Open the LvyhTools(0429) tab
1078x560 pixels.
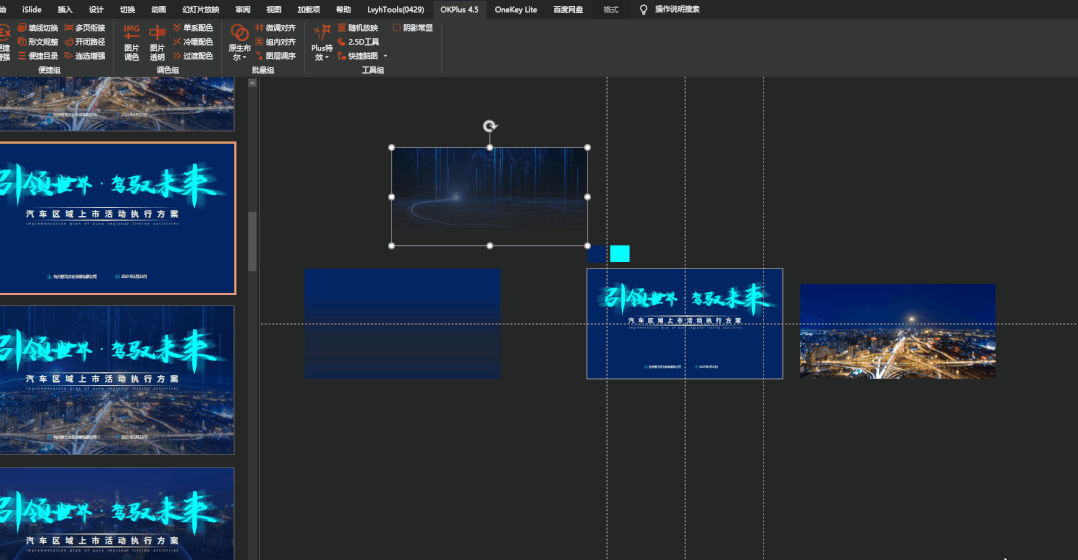click(395, 10)
